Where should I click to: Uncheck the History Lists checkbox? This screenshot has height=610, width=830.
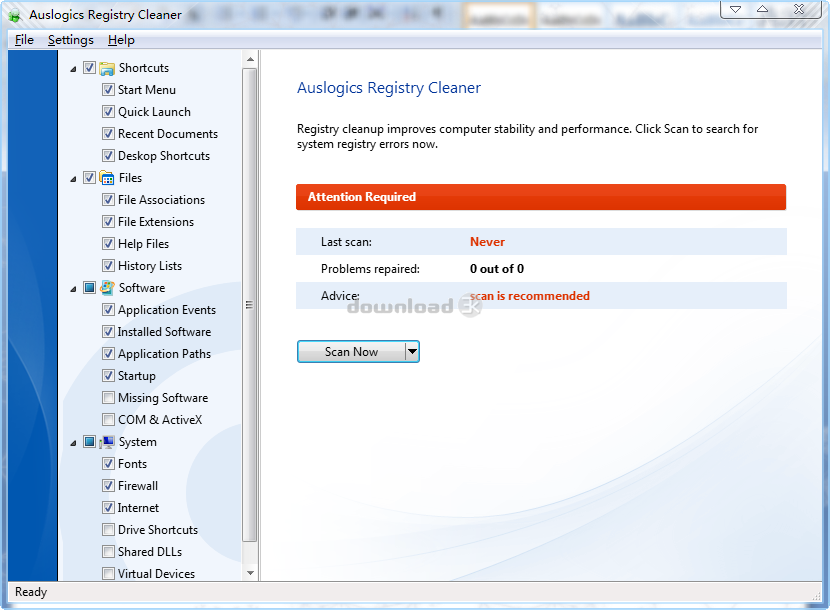click(108, 266)
